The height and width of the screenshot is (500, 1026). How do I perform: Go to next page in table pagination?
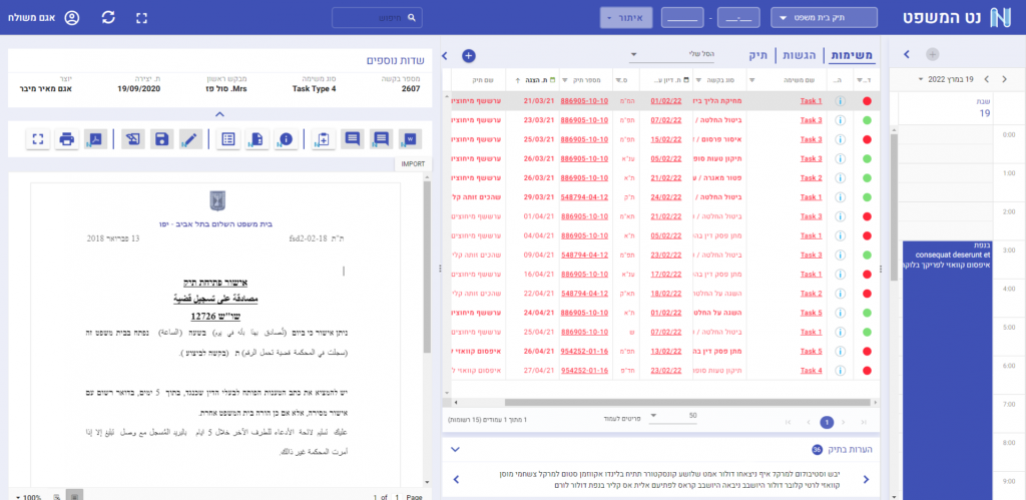[844, 422]
